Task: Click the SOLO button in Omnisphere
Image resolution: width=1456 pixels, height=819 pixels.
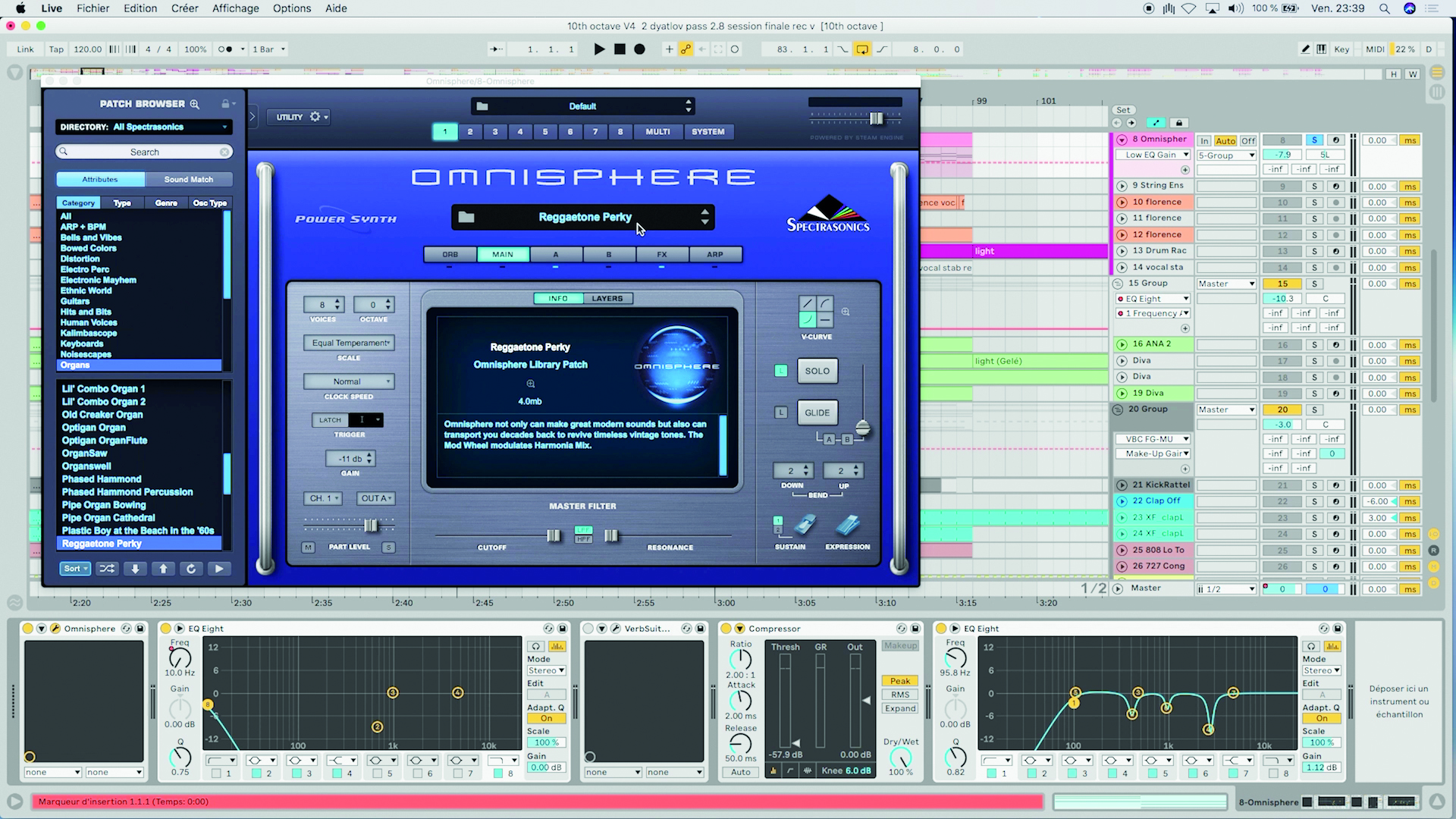Action: point(817,371)
